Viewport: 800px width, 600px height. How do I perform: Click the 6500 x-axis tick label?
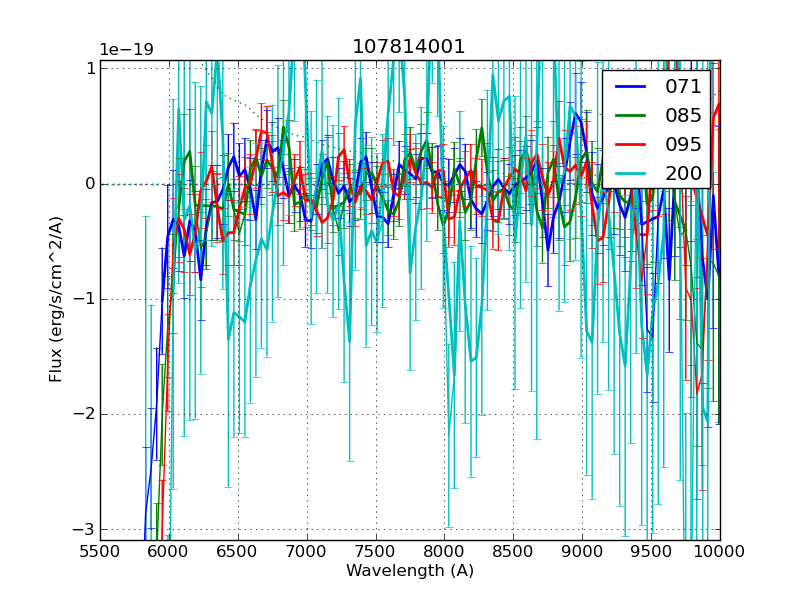[238, 551]
